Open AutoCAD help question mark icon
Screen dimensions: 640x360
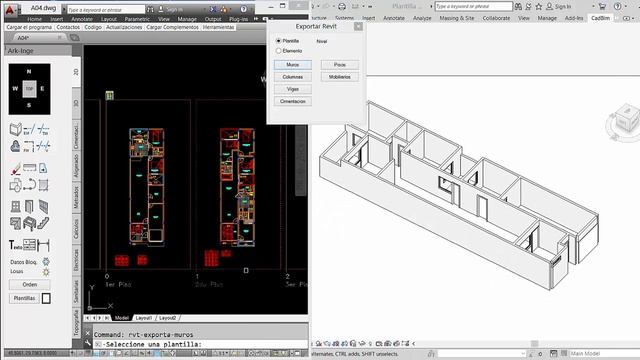(244, 9)
